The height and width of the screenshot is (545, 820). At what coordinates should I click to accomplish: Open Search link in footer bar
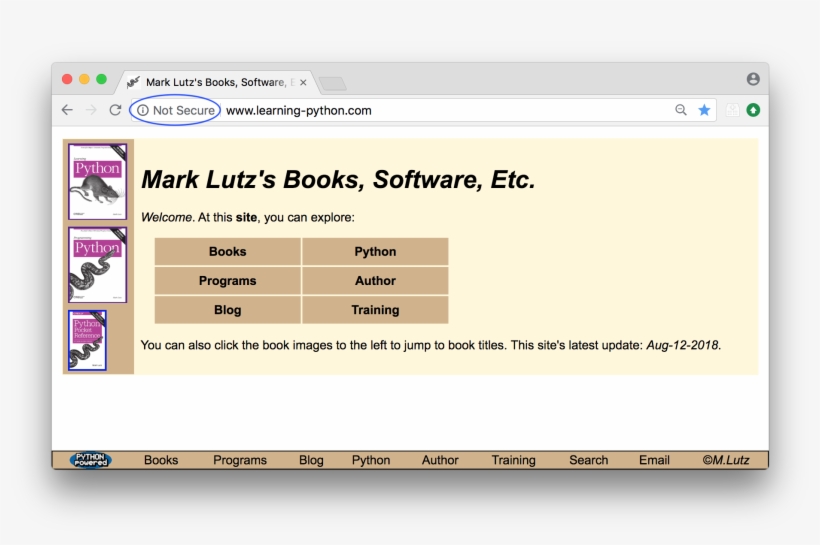coord(588,460)
